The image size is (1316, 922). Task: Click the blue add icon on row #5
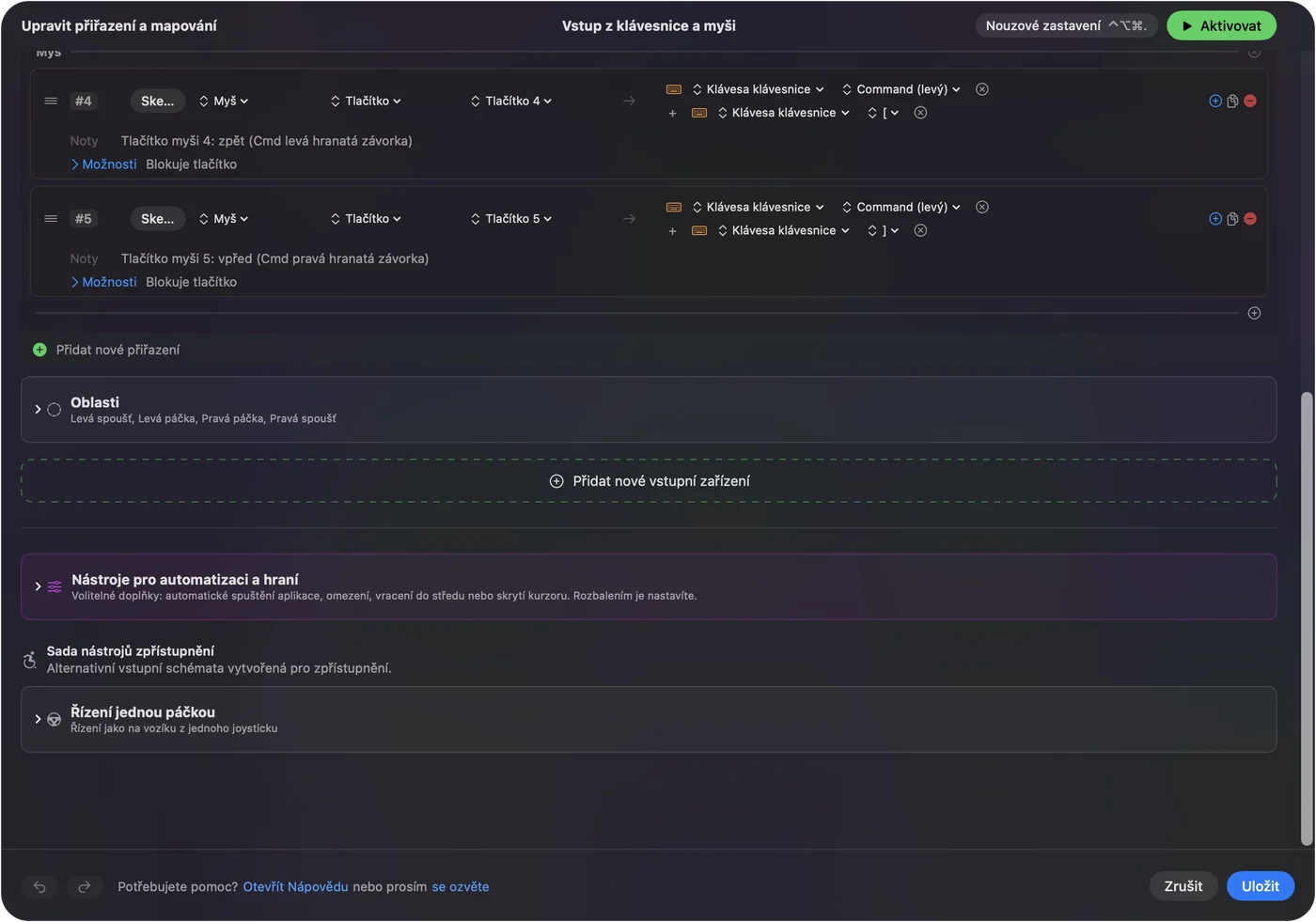pos(1215,218)
